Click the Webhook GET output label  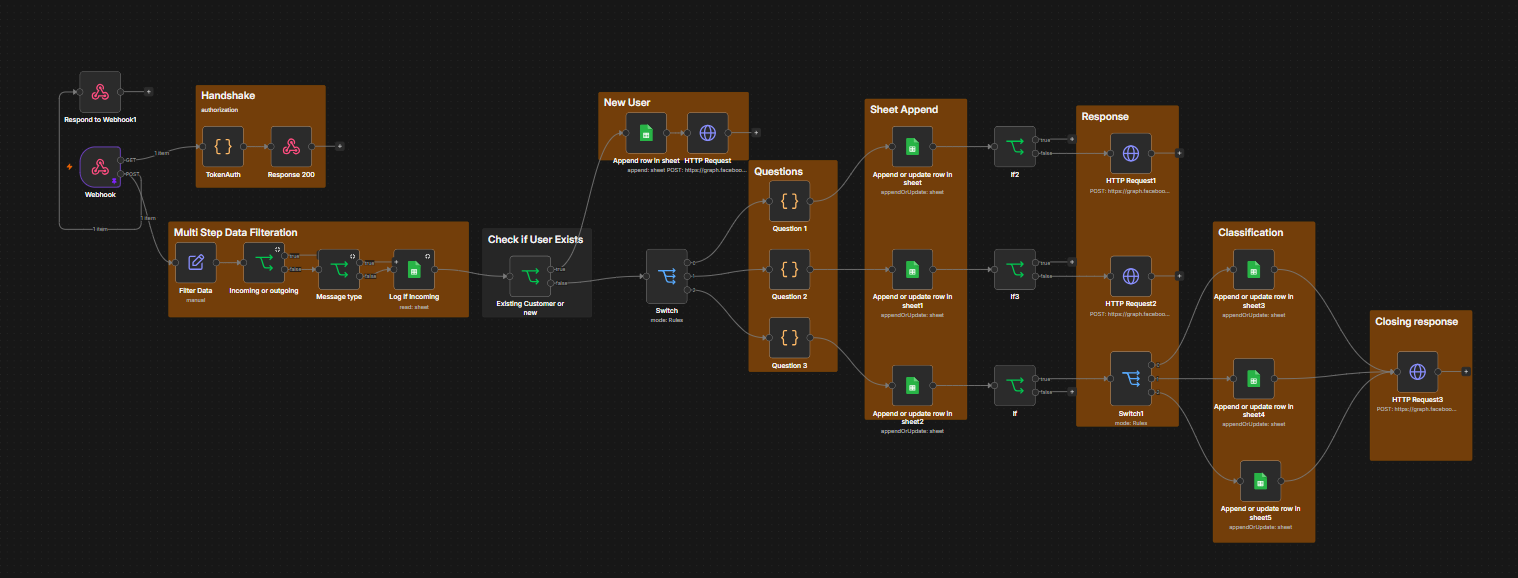coord(131,160)
